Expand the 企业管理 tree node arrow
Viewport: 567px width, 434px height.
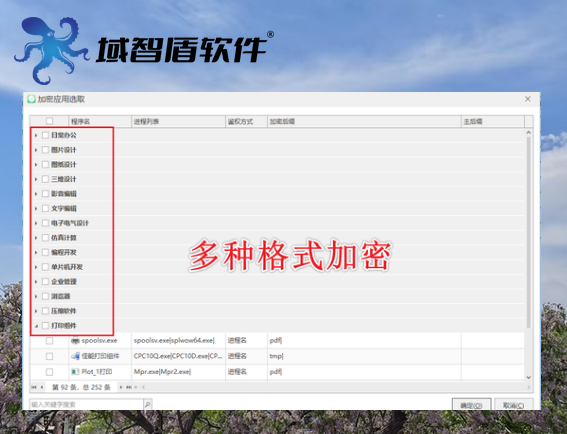[36, 282]
